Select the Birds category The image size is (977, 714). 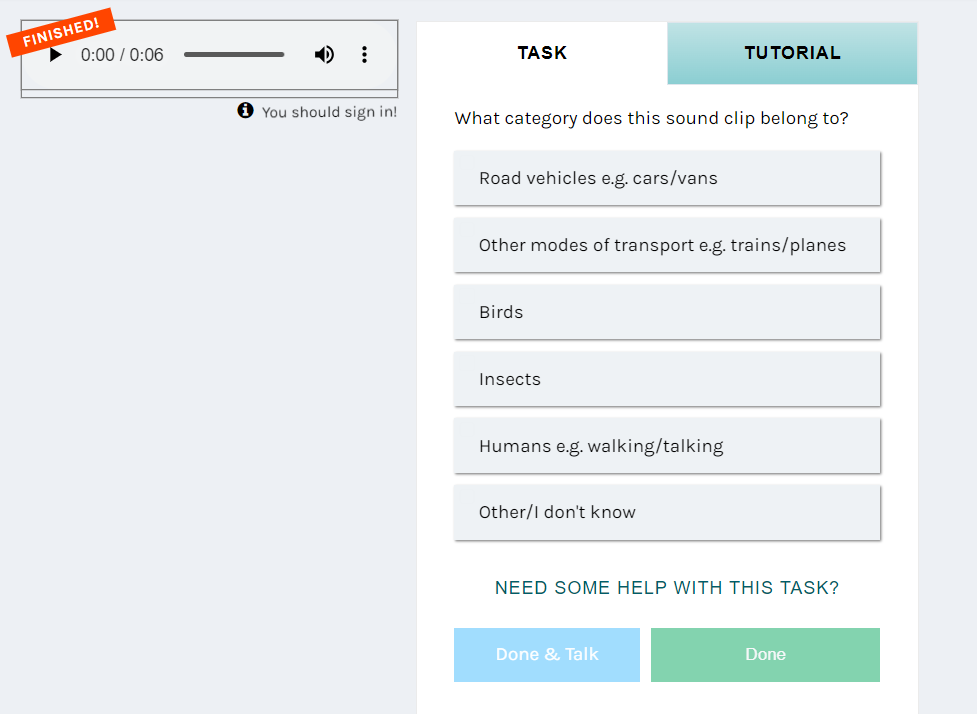tap(667, 312)
